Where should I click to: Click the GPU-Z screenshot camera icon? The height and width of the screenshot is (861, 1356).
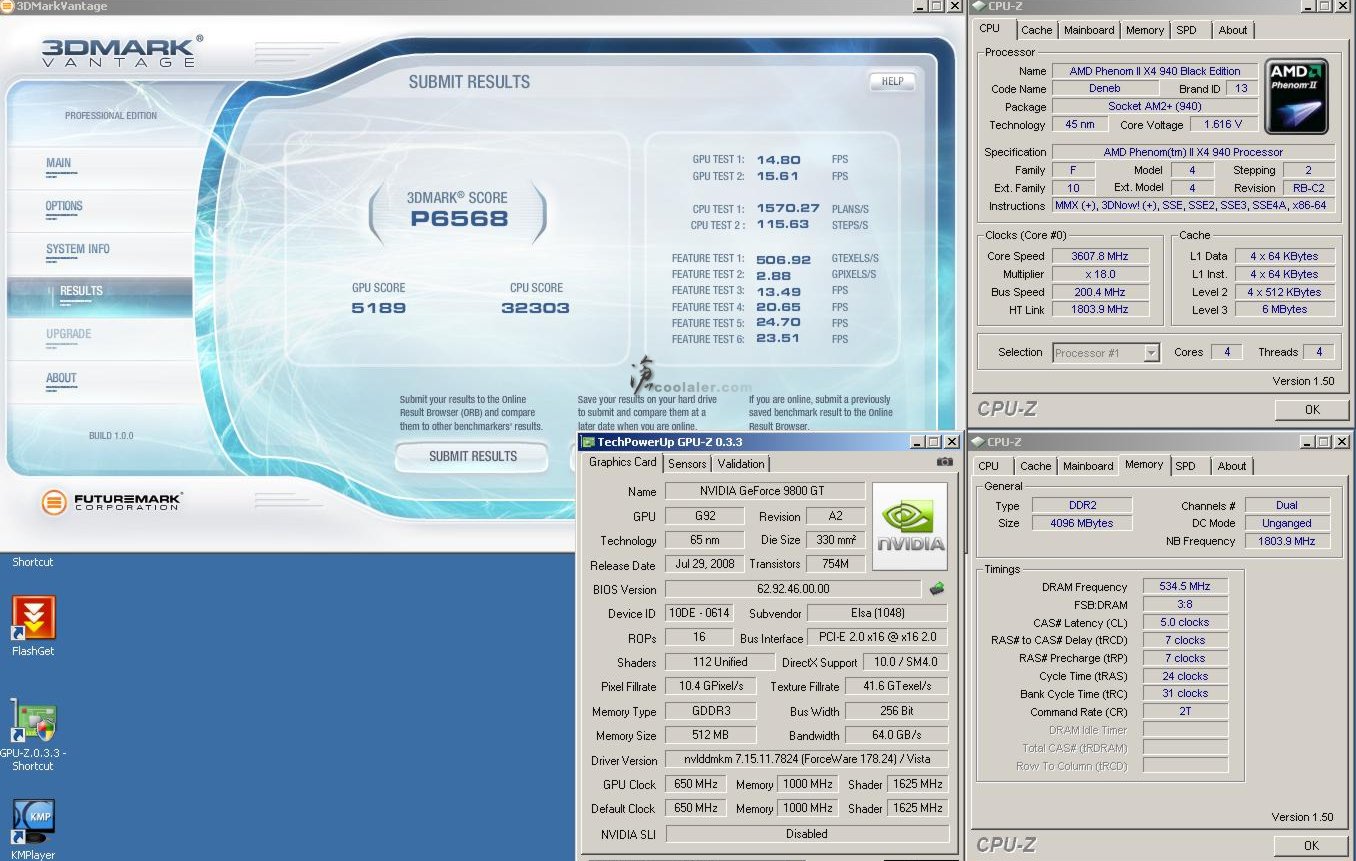coord(944,462)
